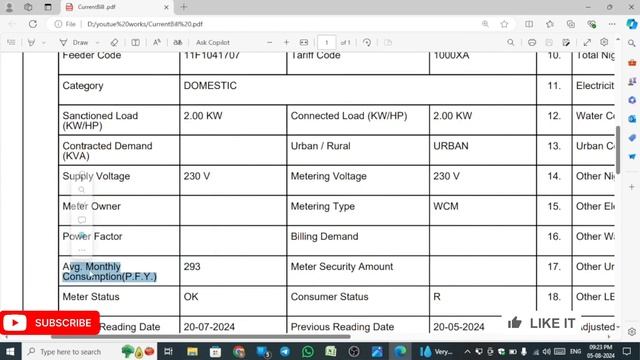Show hidden system tray icons

tap(467, 351)
